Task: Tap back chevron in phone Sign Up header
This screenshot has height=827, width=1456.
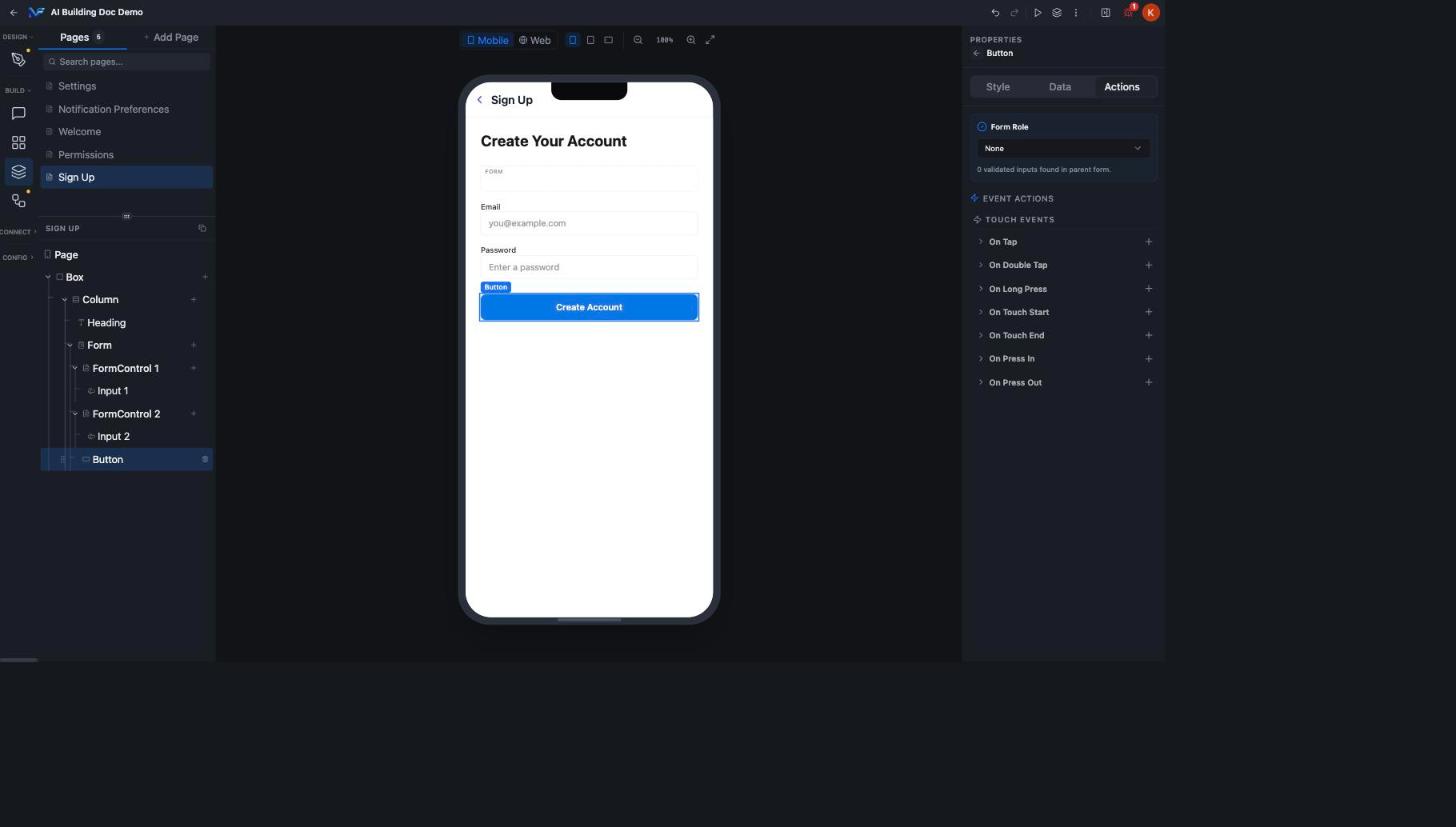Action: point(480,100)
